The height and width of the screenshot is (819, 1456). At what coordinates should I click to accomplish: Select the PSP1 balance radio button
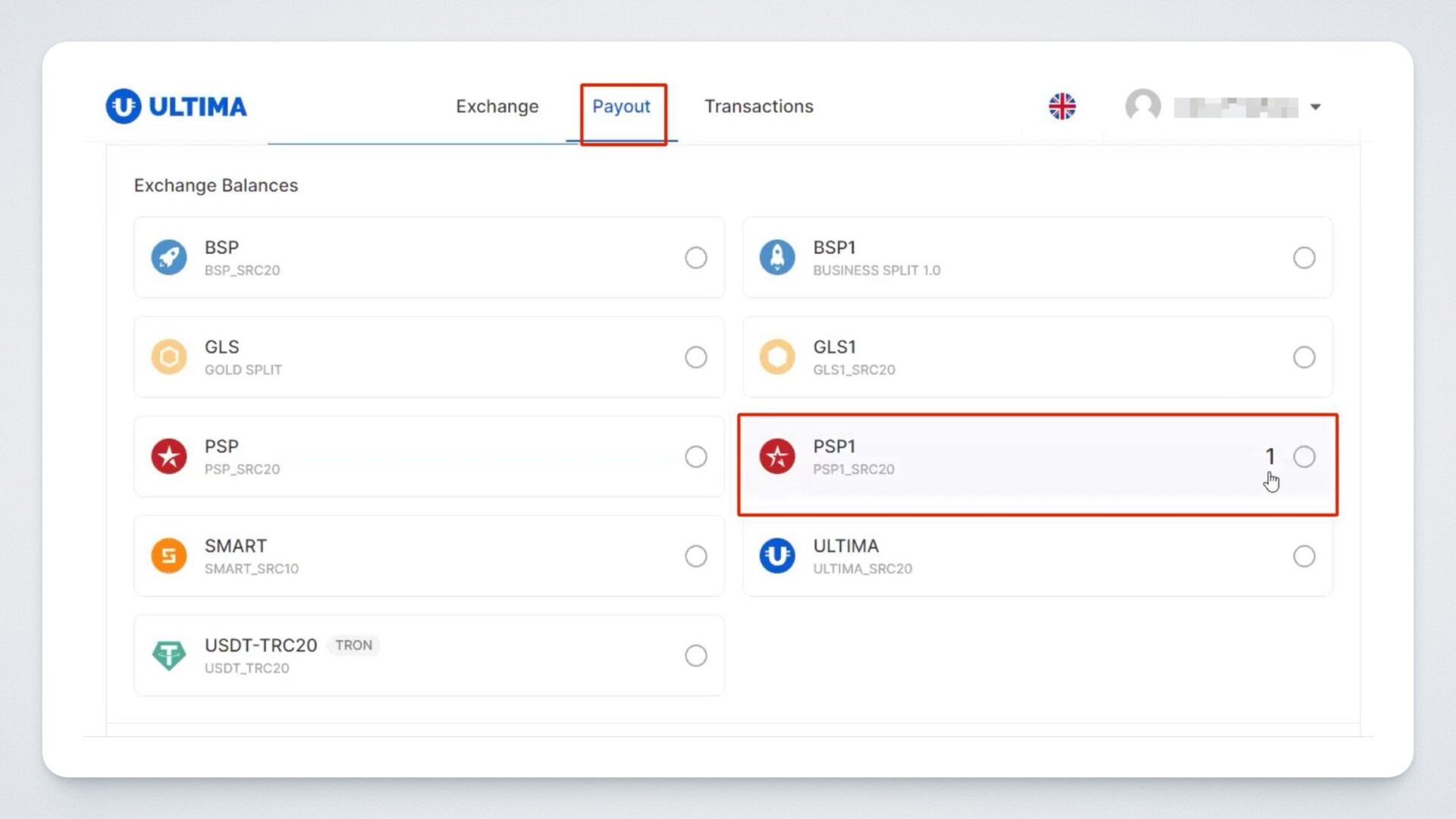1304,457
